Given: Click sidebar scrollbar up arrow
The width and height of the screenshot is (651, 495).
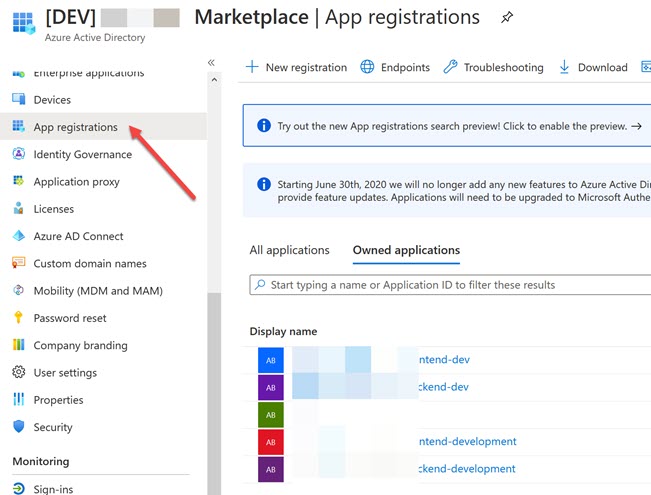Looking at the screenshot, I should tap(214, 80).
